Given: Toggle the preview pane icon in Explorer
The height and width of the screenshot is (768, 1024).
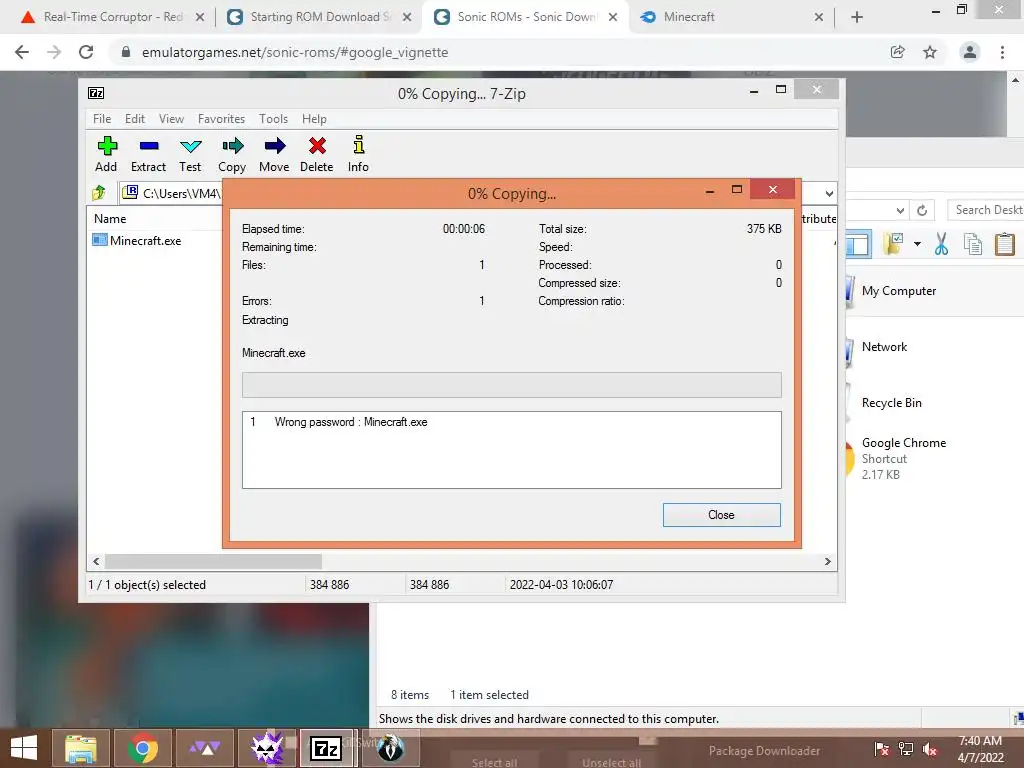Looking at the screenshot, I should (857, 244).
